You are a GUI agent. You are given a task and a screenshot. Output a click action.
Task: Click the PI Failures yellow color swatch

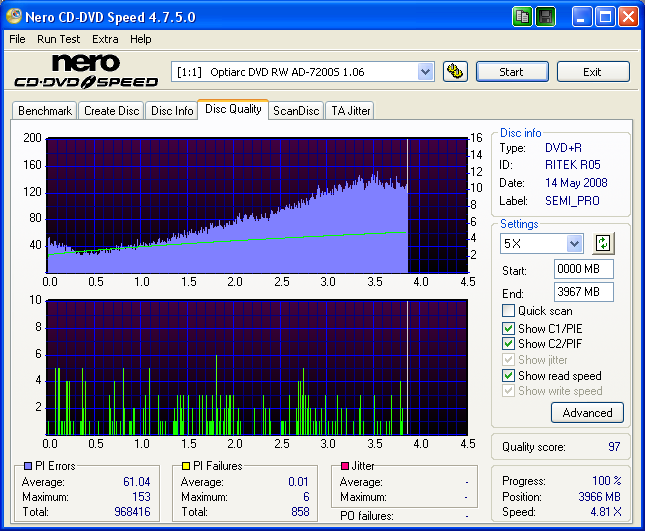click(x=186, y=466)
